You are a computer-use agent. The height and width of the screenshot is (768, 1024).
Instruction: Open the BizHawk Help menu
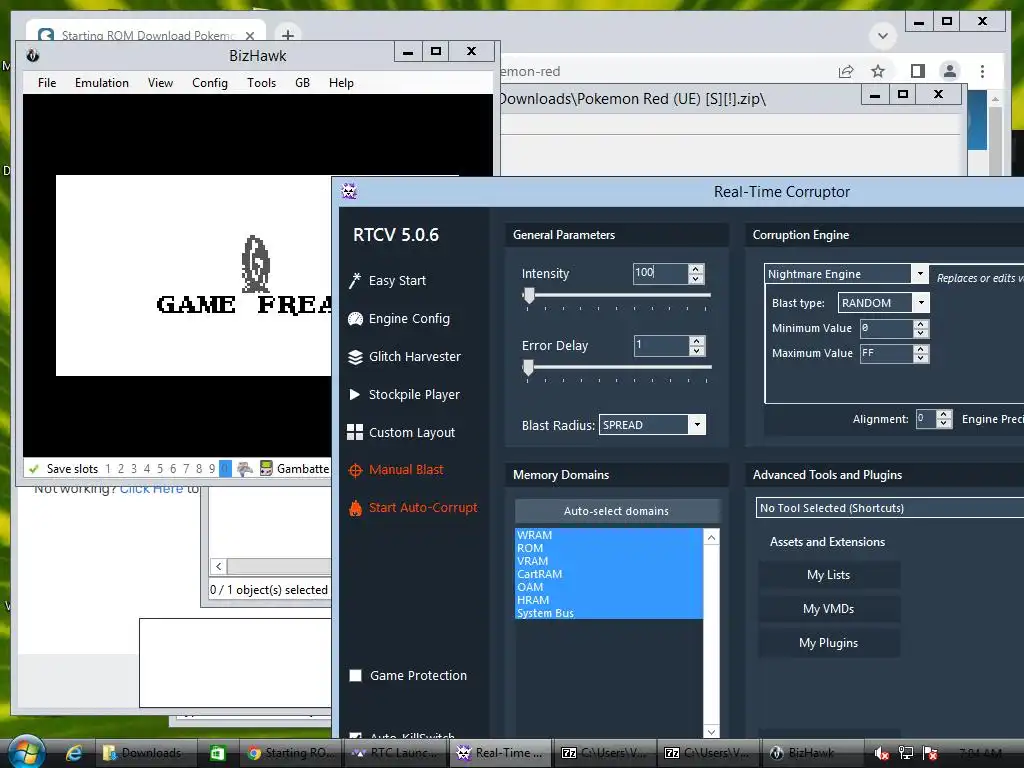pos(341,83)
